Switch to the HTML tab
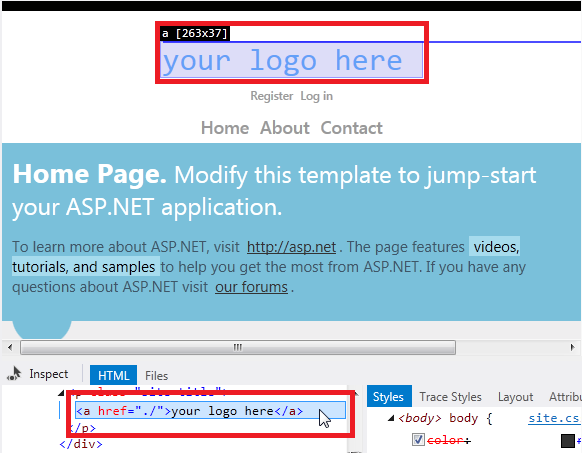This screenshot has height=453, width=582. (x=113, y=375)
